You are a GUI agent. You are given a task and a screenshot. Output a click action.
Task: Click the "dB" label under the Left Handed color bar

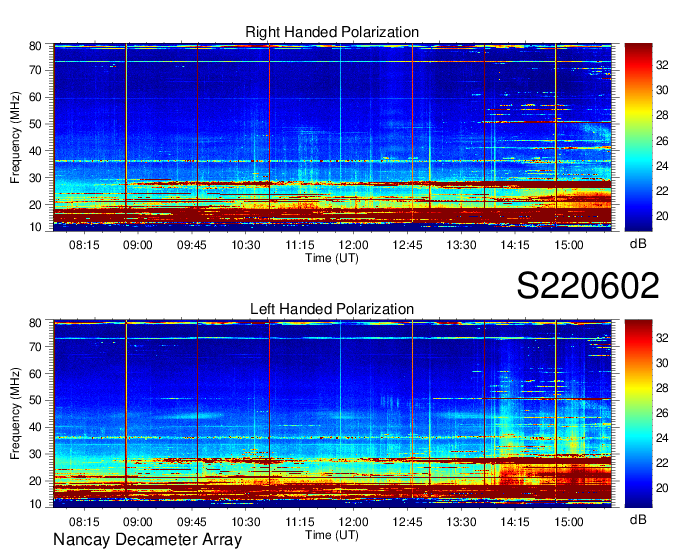638,520
